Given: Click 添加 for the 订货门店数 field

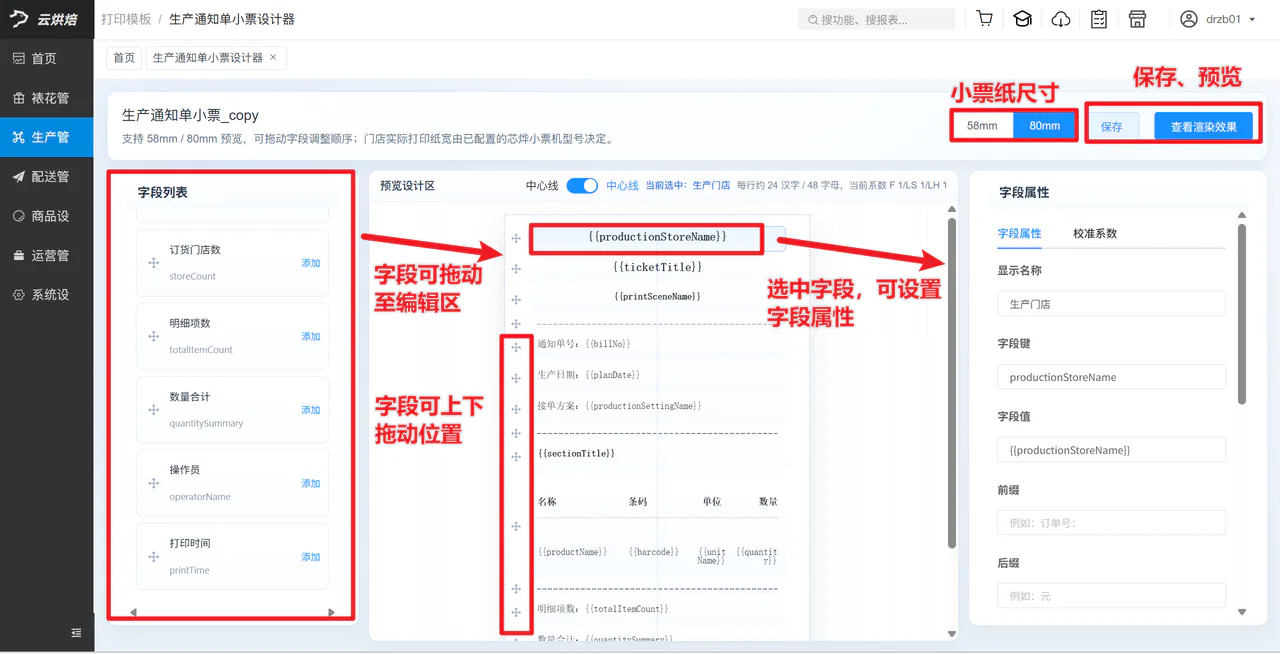Looking at the screenshot, I should 311,264.
